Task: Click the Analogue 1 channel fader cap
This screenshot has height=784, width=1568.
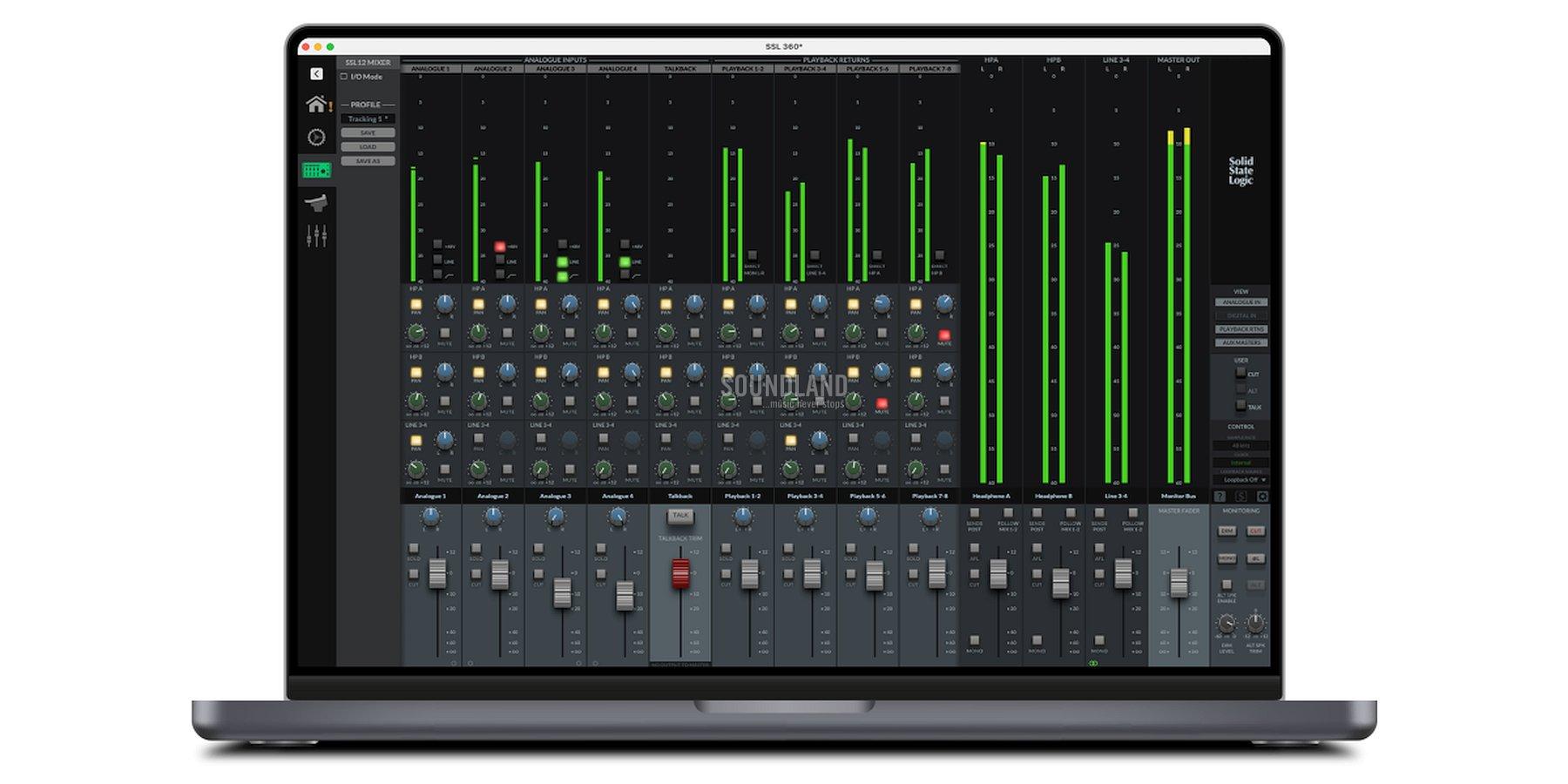Action: click(x=437, y=573)
